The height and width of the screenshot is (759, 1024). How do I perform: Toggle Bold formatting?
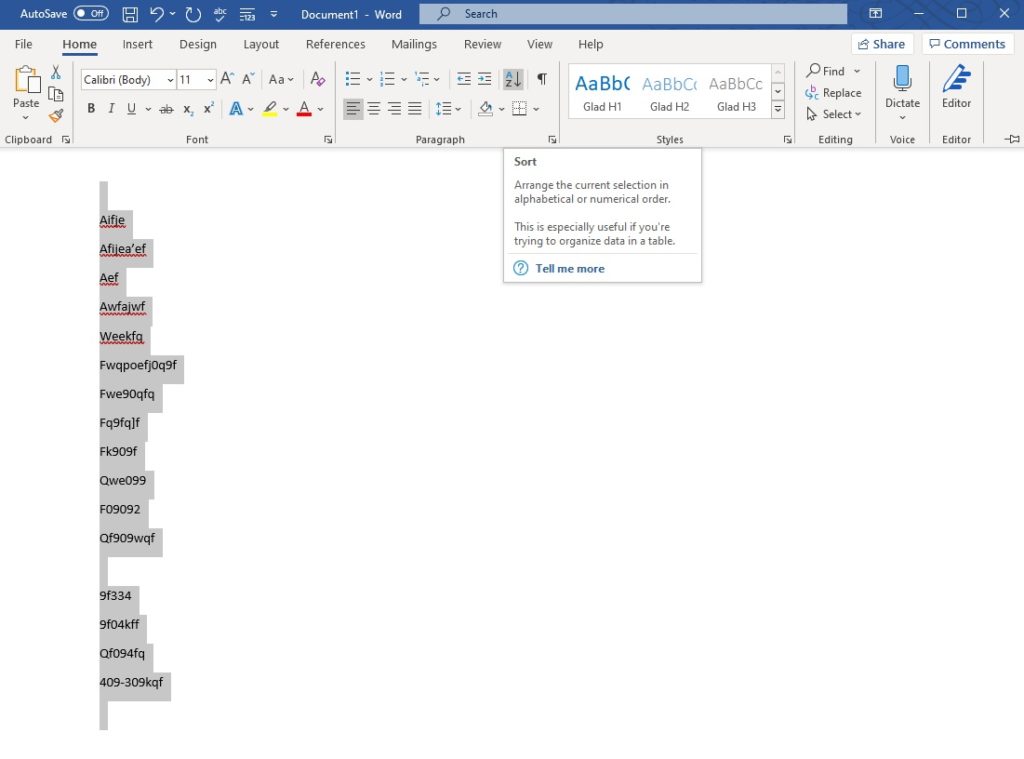pos(92,108)
